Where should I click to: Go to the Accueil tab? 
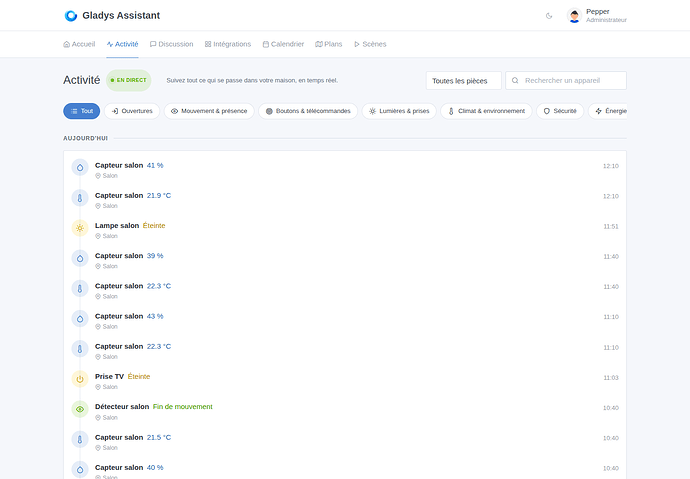tap(79, 44)
